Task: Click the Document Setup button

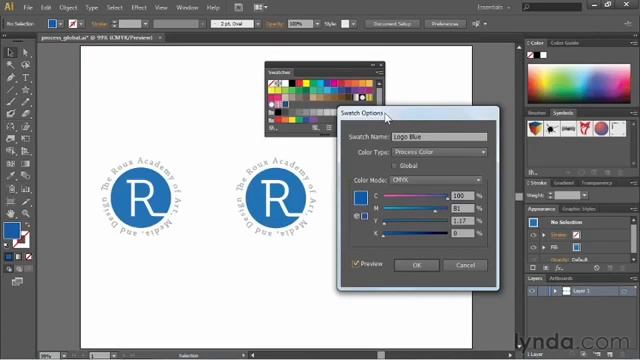Action: click(x=392, y=24)
